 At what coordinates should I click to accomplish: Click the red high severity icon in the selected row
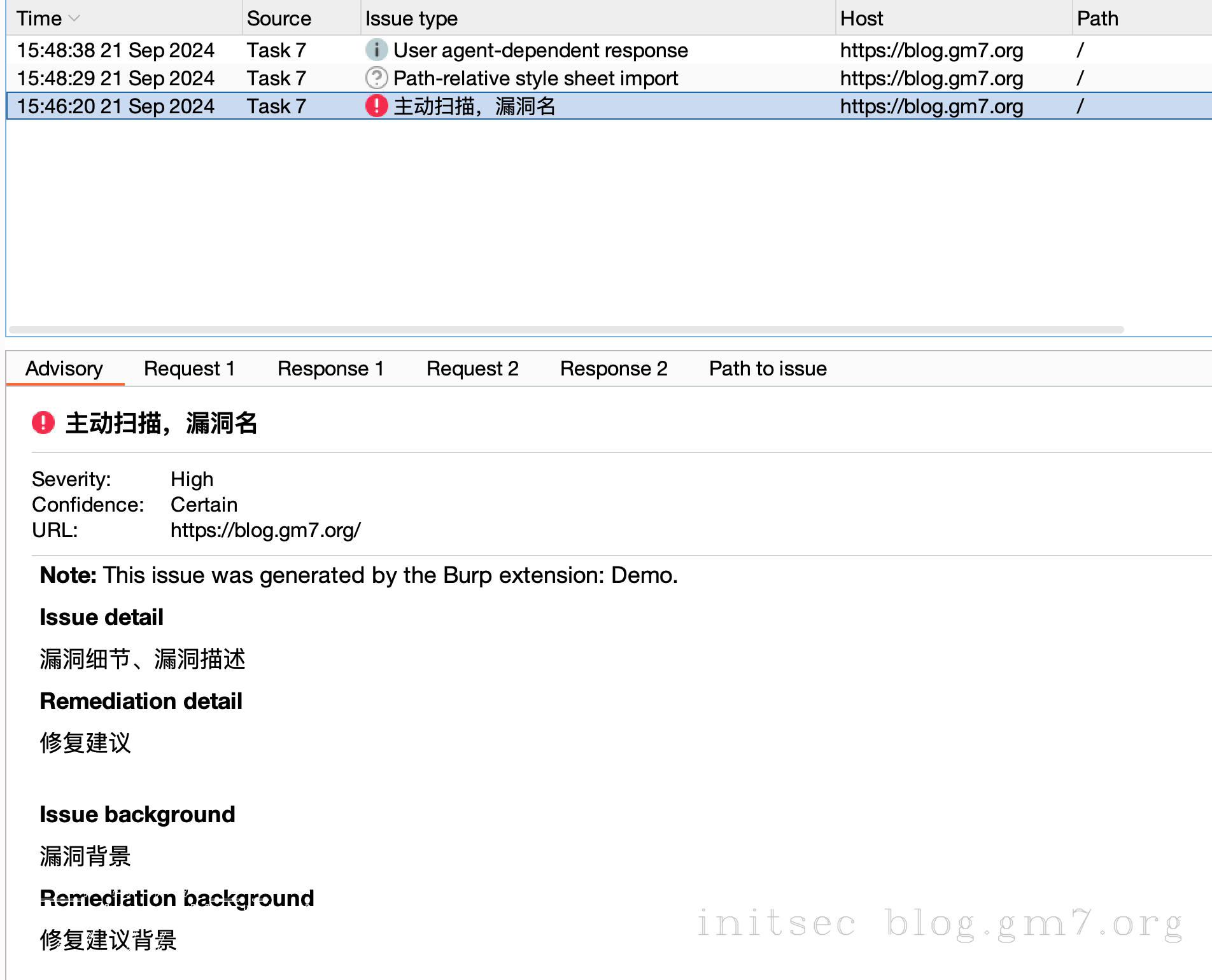[376, 106]
